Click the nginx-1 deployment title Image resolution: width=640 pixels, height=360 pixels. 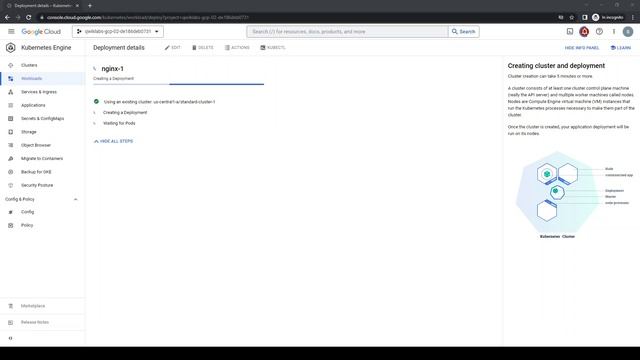(113, 69)
